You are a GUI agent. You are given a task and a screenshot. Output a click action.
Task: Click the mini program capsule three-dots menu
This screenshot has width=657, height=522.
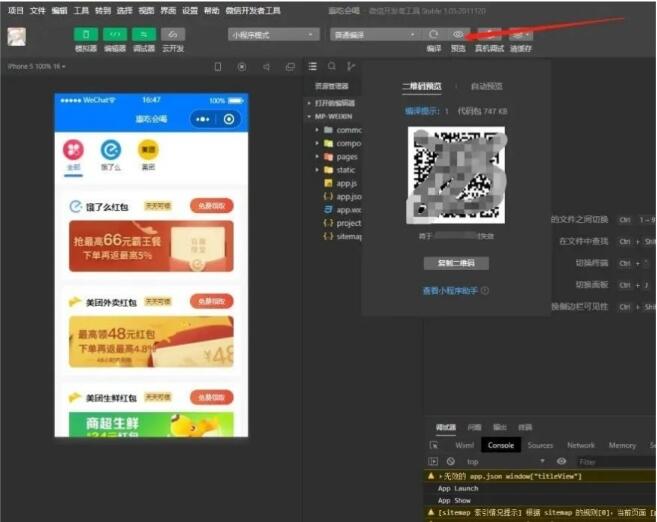(x=203, y=119)
